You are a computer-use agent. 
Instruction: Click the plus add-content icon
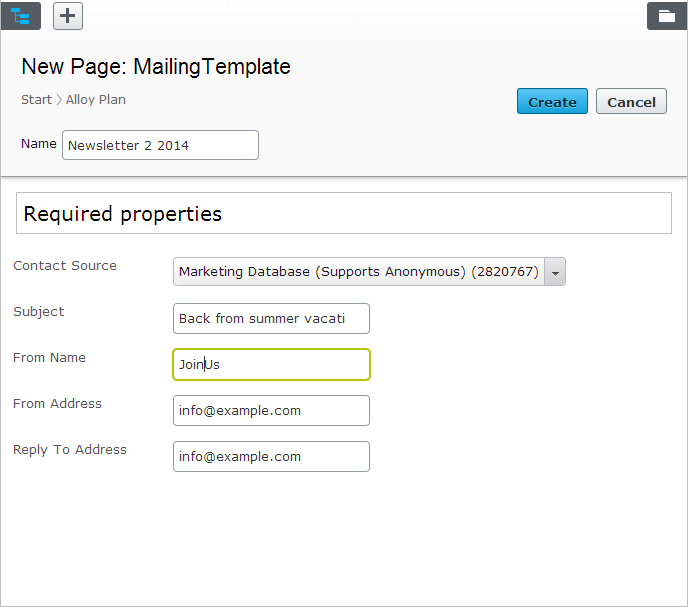click(x=68, y=16)
